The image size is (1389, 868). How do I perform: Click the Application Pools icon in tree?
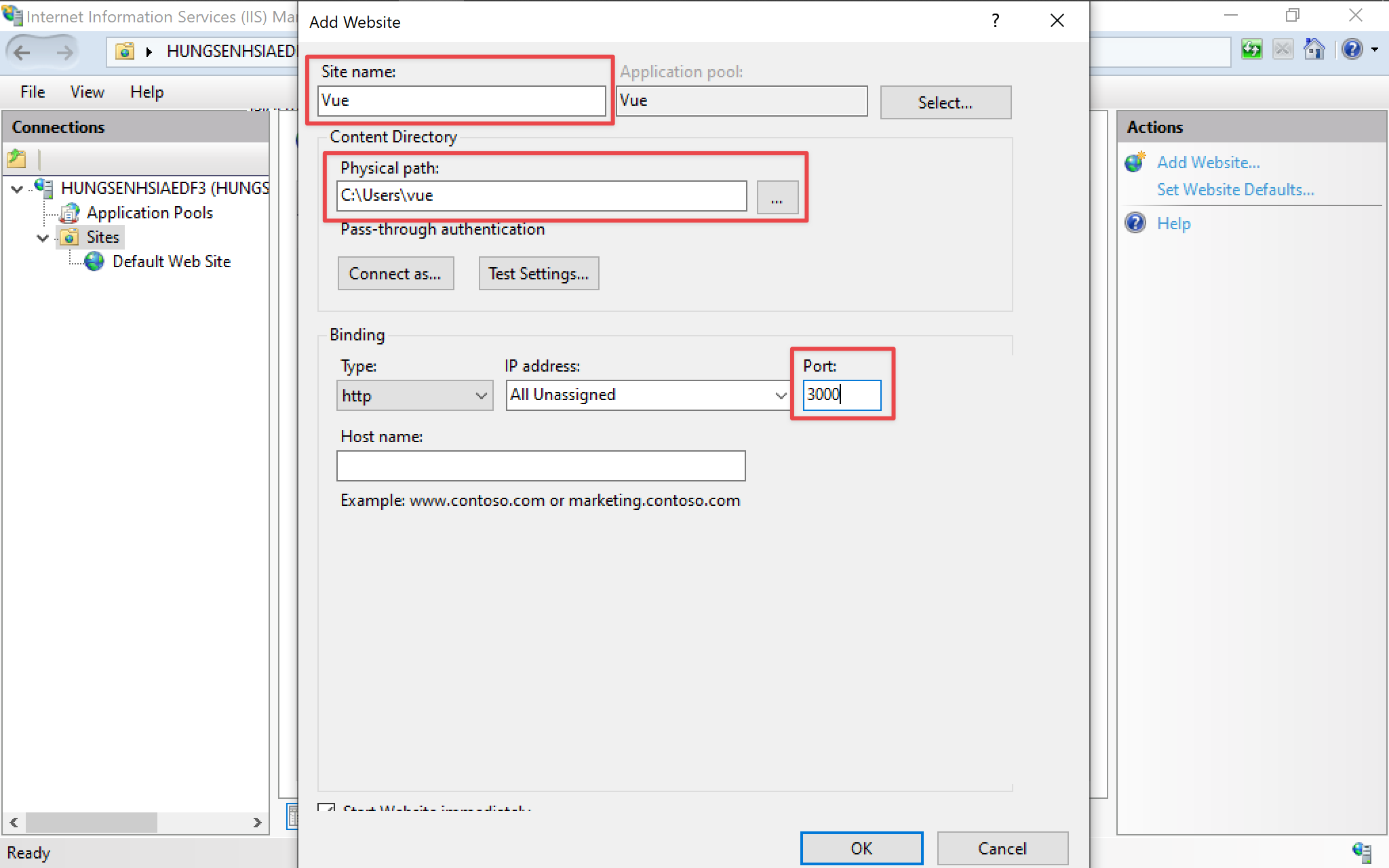coord(70,213)
